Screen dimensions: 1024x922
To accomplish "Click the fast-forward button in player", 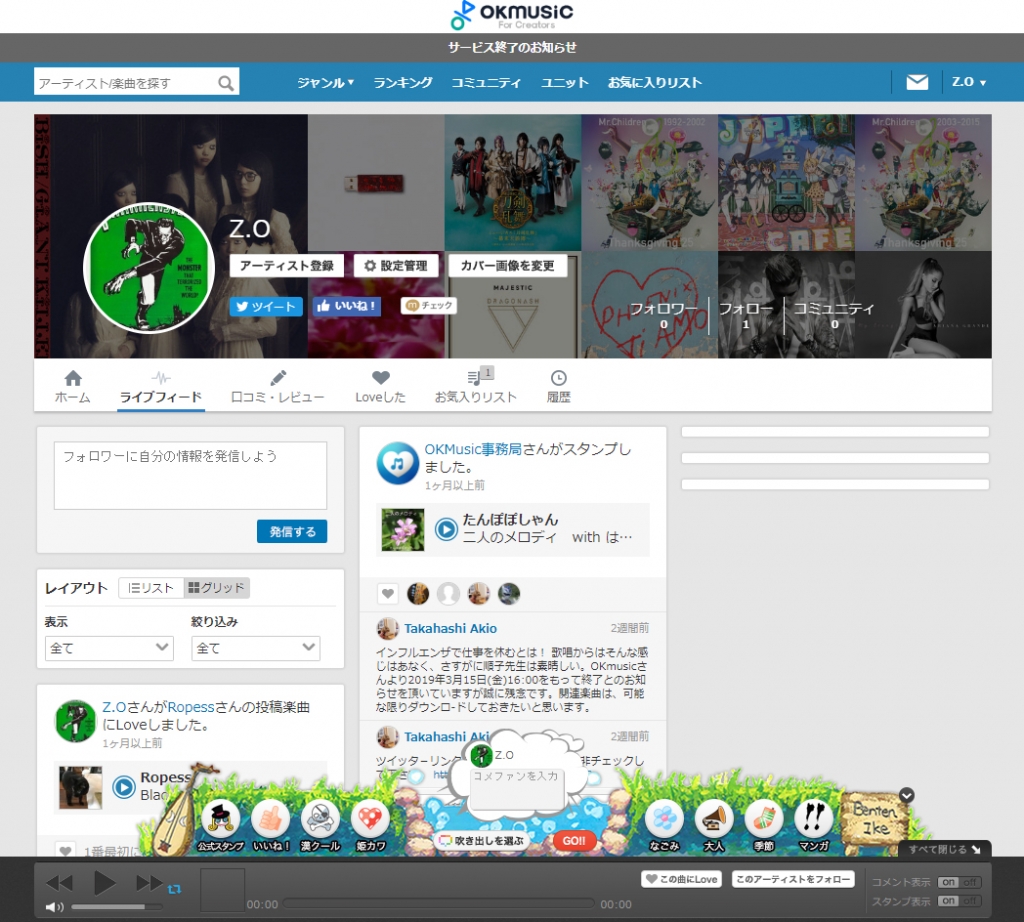I will coord(149,883).
